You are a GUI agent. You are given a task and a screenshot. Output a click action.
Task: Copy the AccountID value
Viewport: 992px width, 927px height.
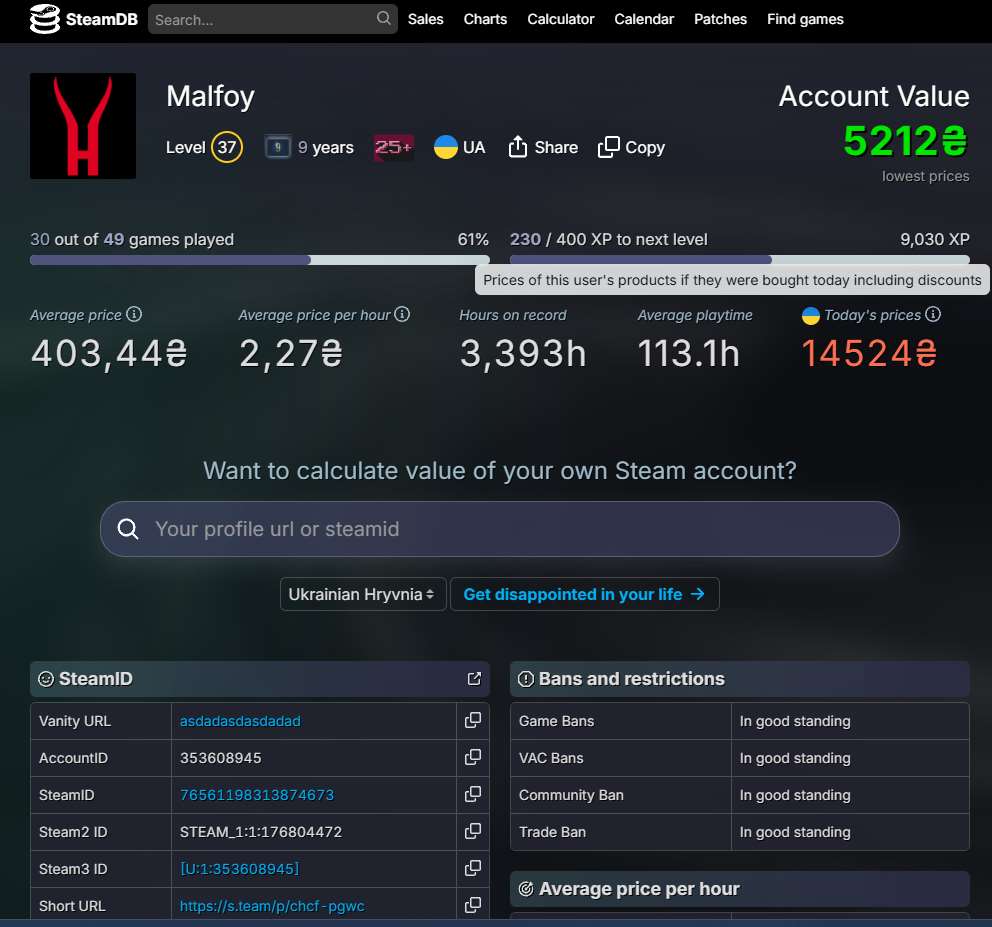(473, 757)
